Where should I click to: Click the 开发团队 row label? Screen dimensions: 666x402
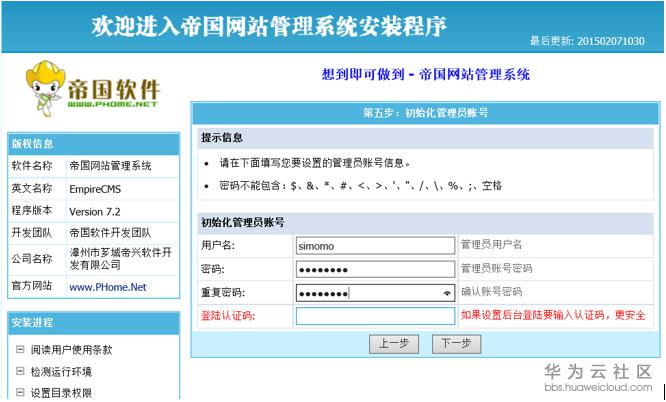32,233
